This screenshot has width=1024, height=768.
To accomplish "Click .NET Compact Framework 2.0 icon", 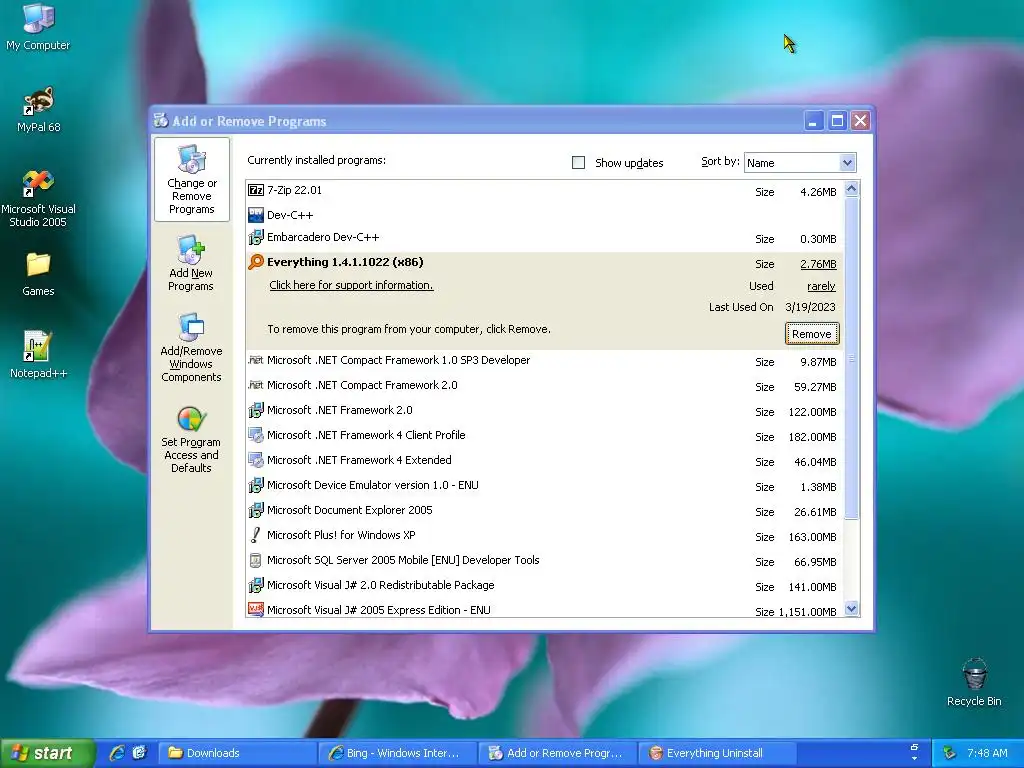I will (x=255, y=385).
